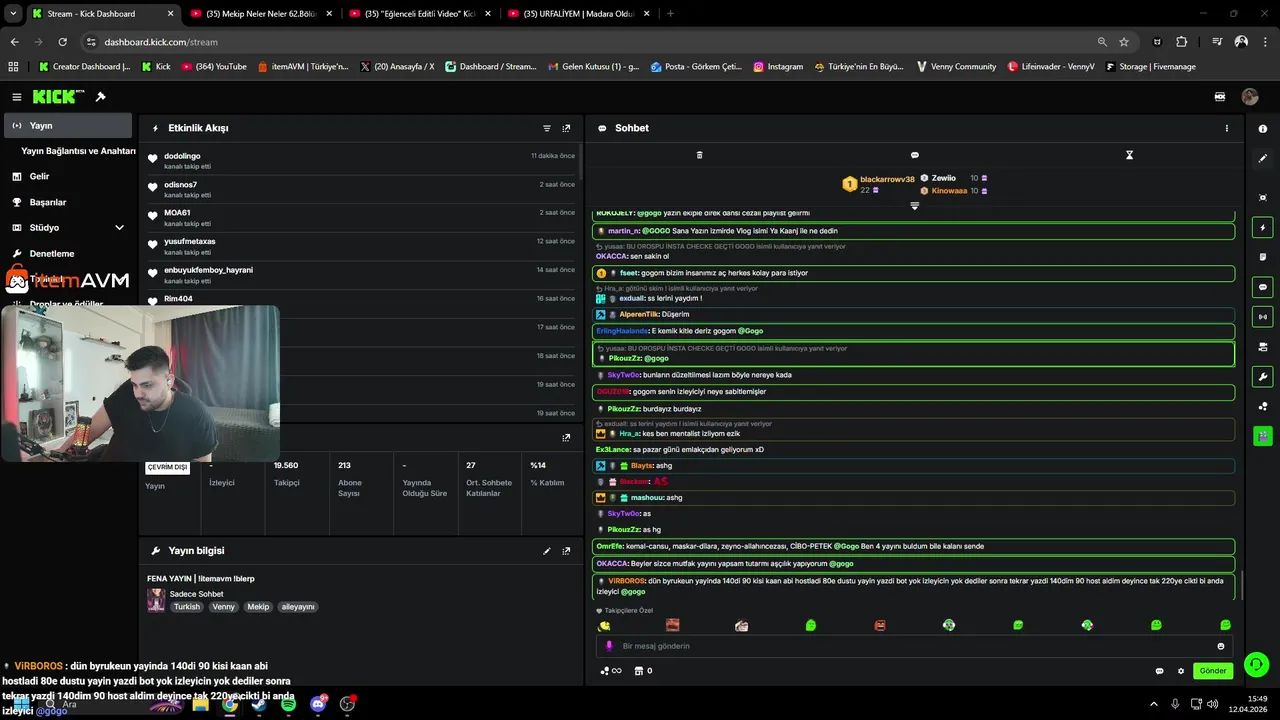Click the speech bubble icon in chat toolbar
The height and width of the screenshot is (720, 1280).
click(914, 155)
